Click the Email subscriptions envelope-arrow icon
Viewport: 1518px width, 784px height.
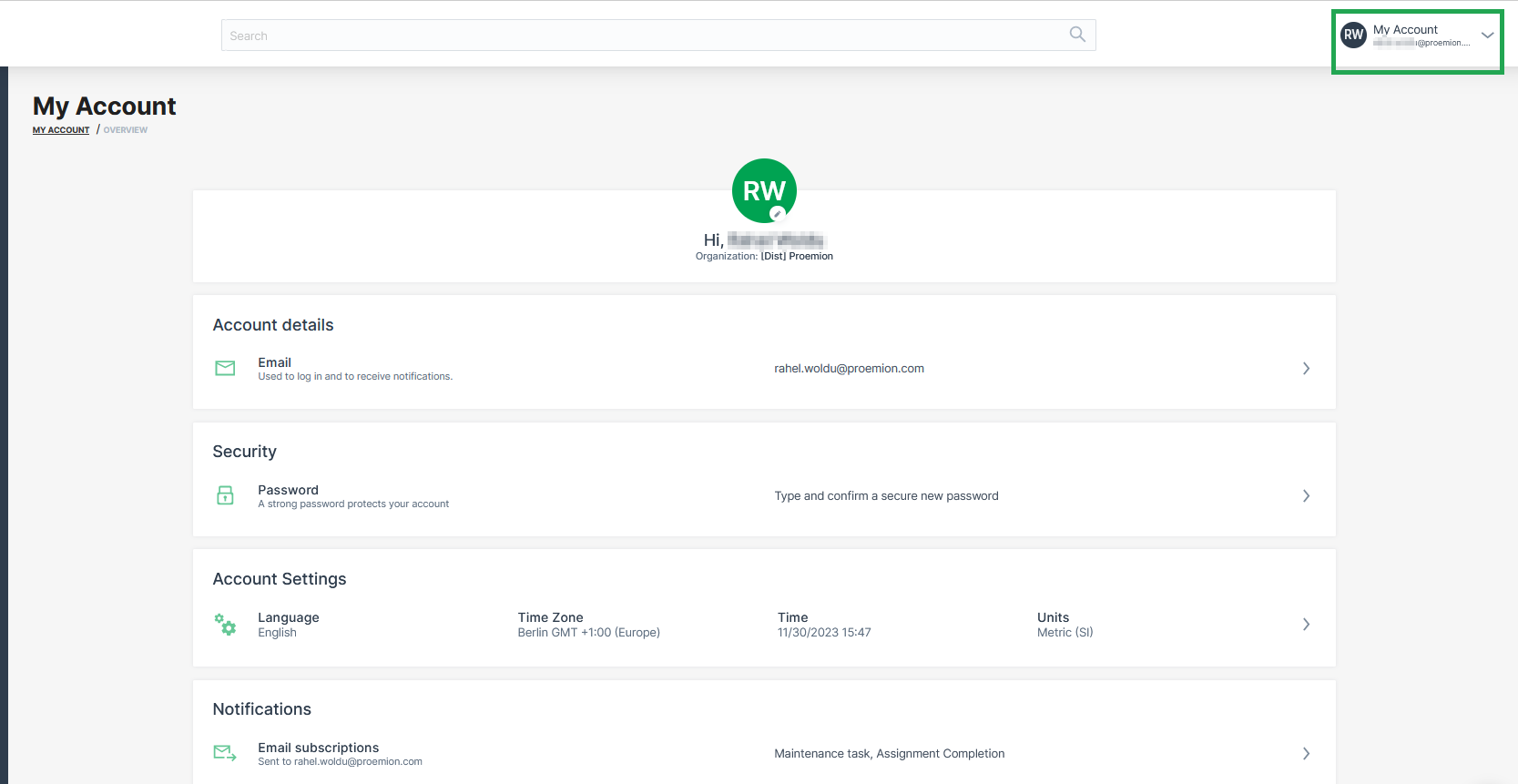pyautogui.click(x=225, y=753)
